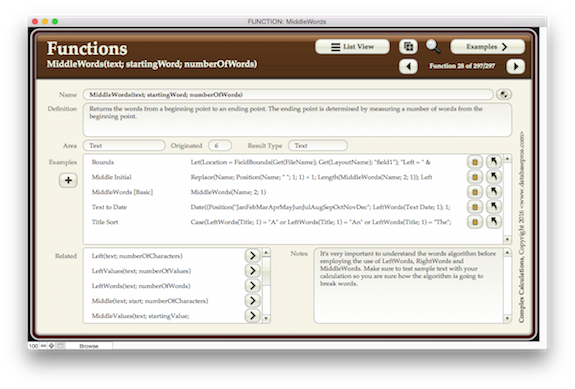Go to the related function LeftValues
Viewport: 575px width, 389px height.
coord(253,271)
